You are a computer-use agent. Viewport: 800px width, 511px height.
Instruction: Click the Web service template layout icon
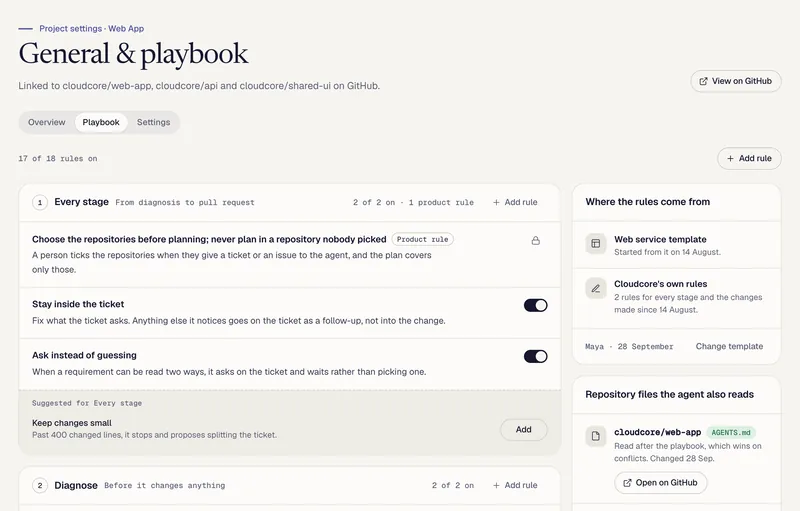click(595, 243)
